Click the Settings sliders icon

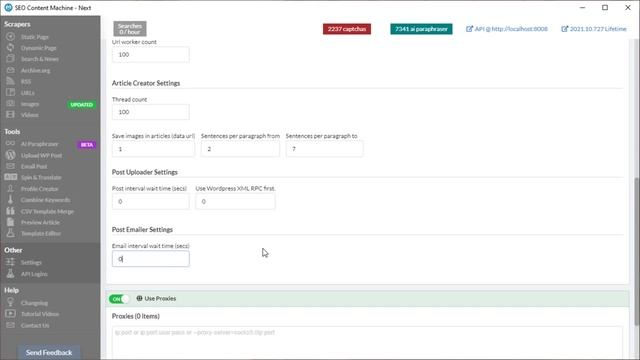10,262
